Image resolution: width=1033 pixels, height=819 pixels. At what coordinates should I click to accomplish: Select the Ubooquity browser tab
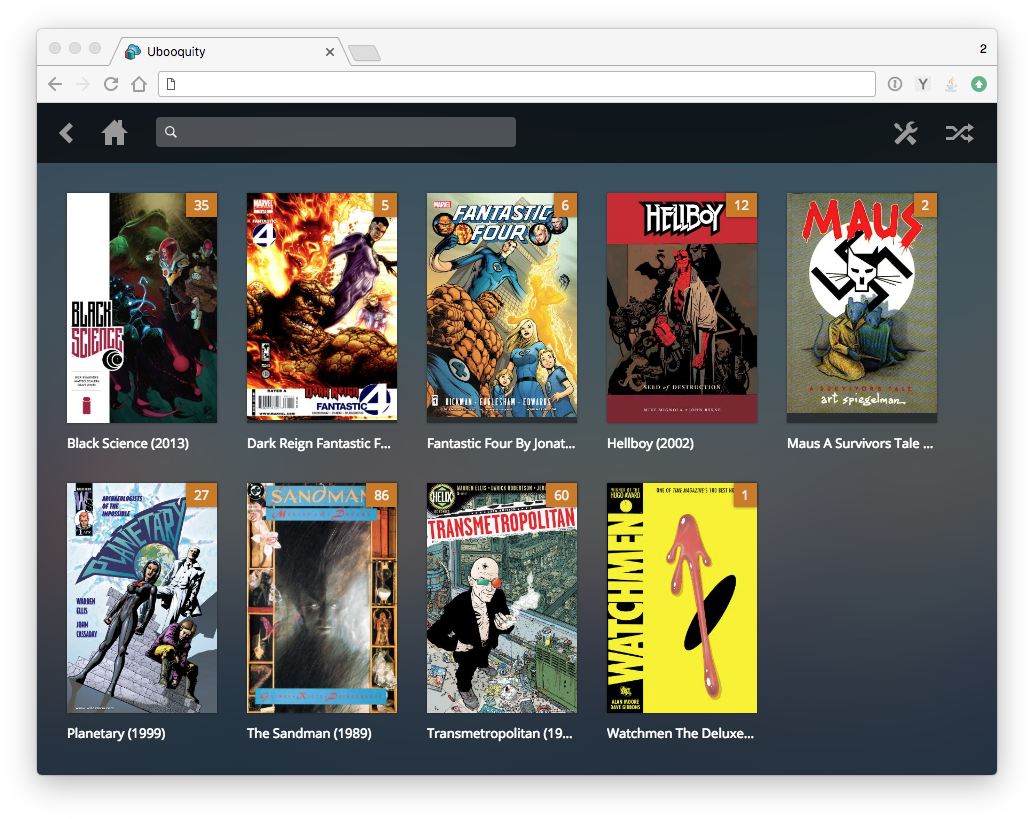coord(231,51)
